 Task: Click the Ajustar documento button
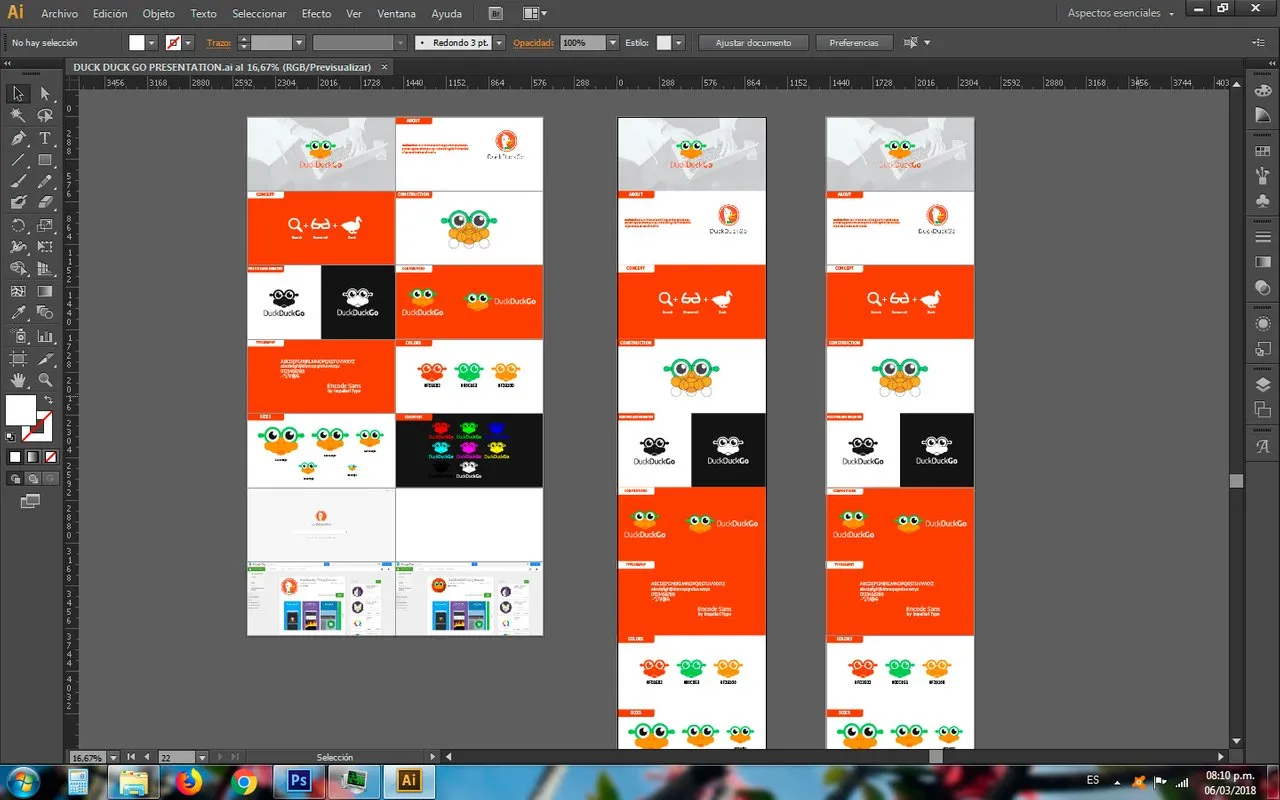753,43
